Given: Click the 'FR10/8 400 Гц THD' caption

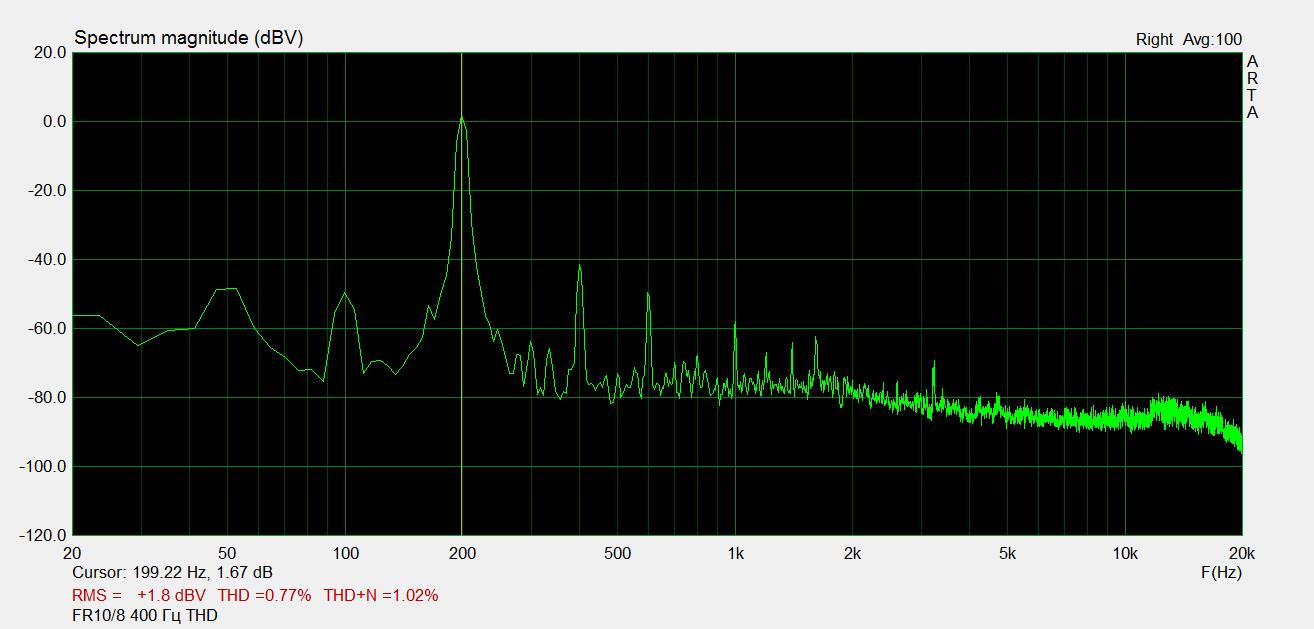Looking at the screenshot, I should pyautogui.click(x=145, y=615).
